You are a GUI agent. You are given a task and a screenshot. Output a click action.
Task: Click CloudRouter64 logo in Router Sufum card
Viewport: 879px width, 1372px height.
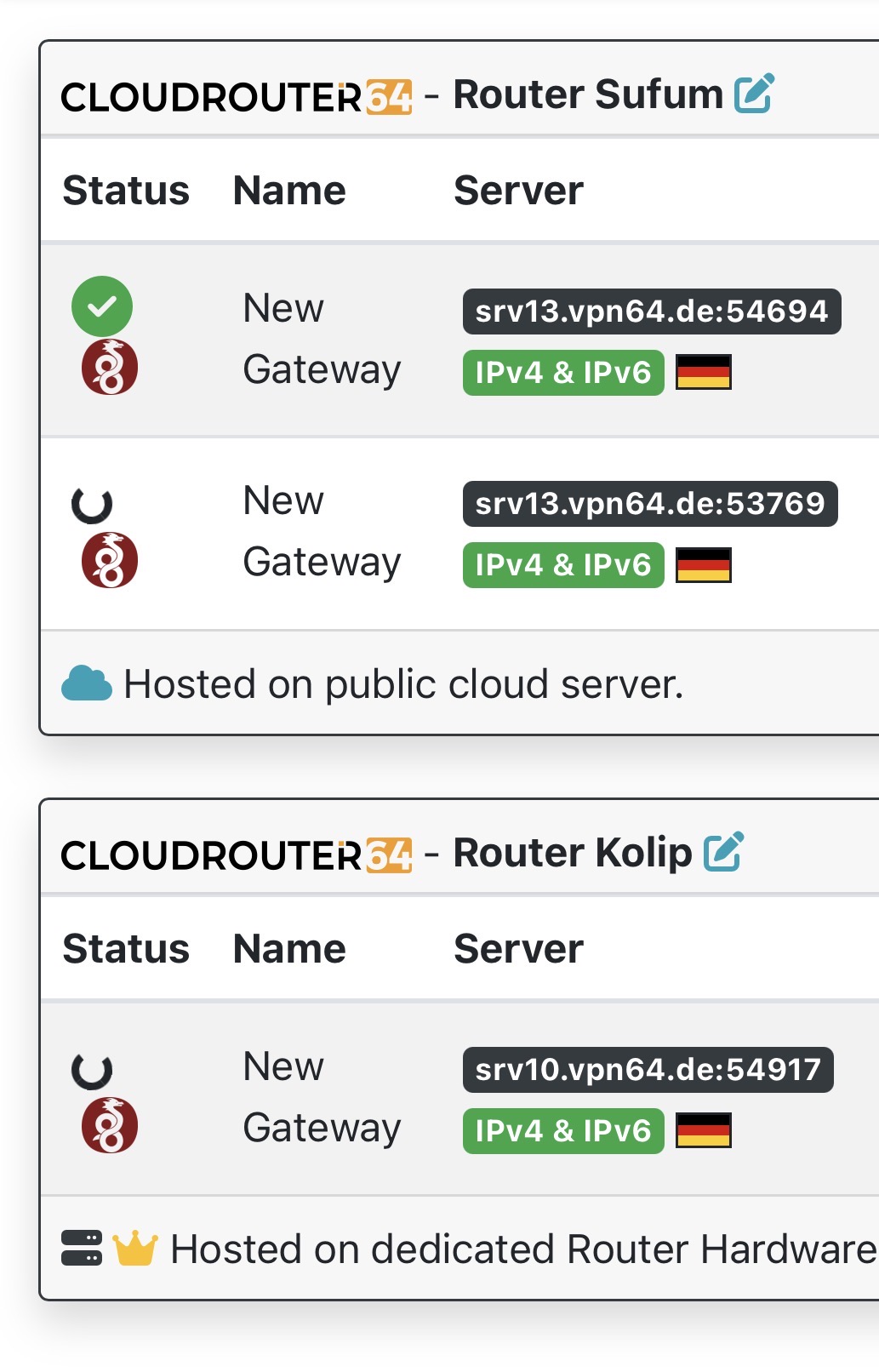[236, 97]
